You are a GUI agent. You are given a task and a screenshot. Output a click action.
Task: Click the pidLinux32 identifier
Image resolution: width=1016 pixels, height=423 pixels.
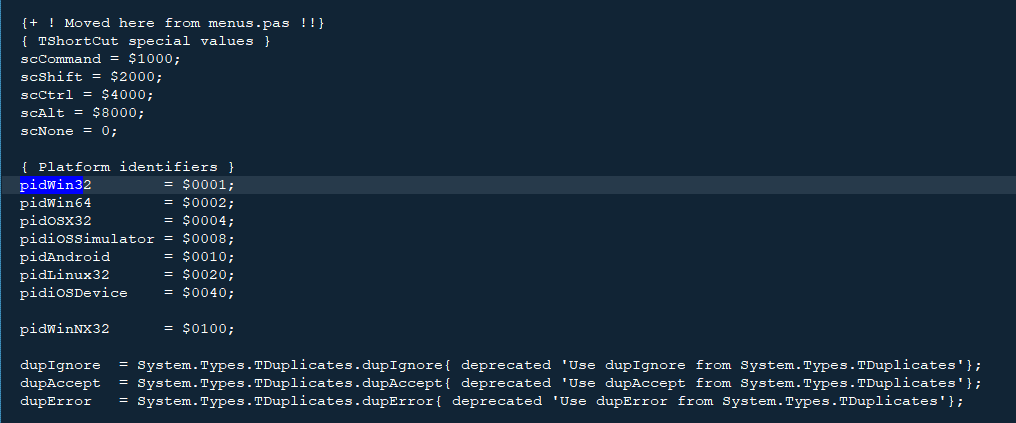[x=65, y=275]
